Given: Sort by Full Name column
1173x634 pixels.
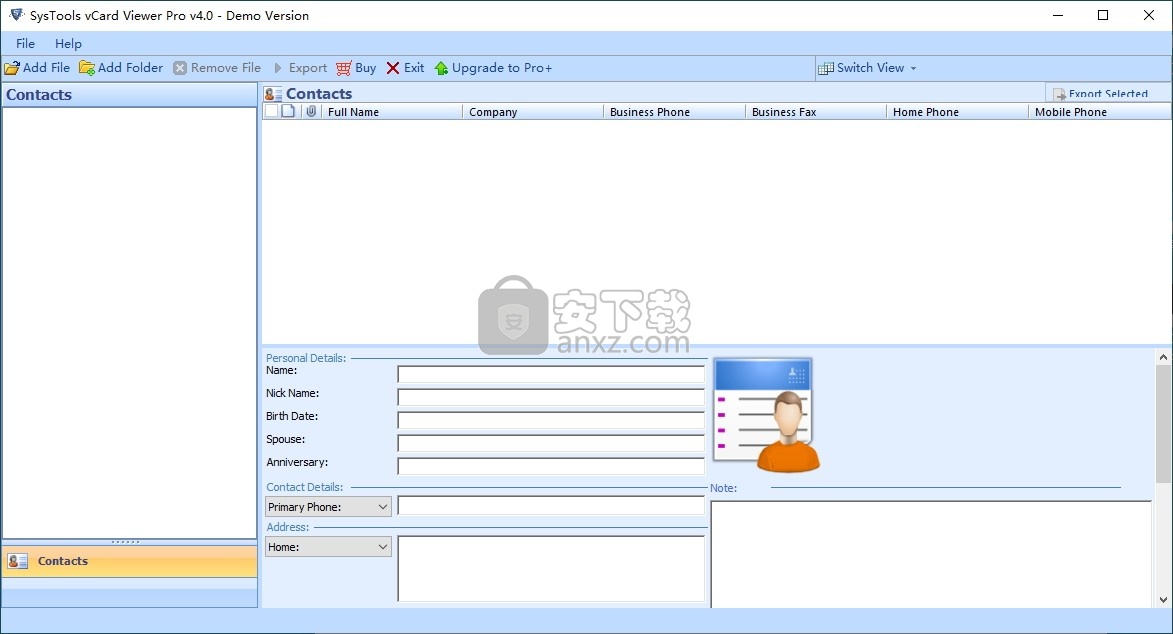Looking at the screenshot, I should pos(392,112).
